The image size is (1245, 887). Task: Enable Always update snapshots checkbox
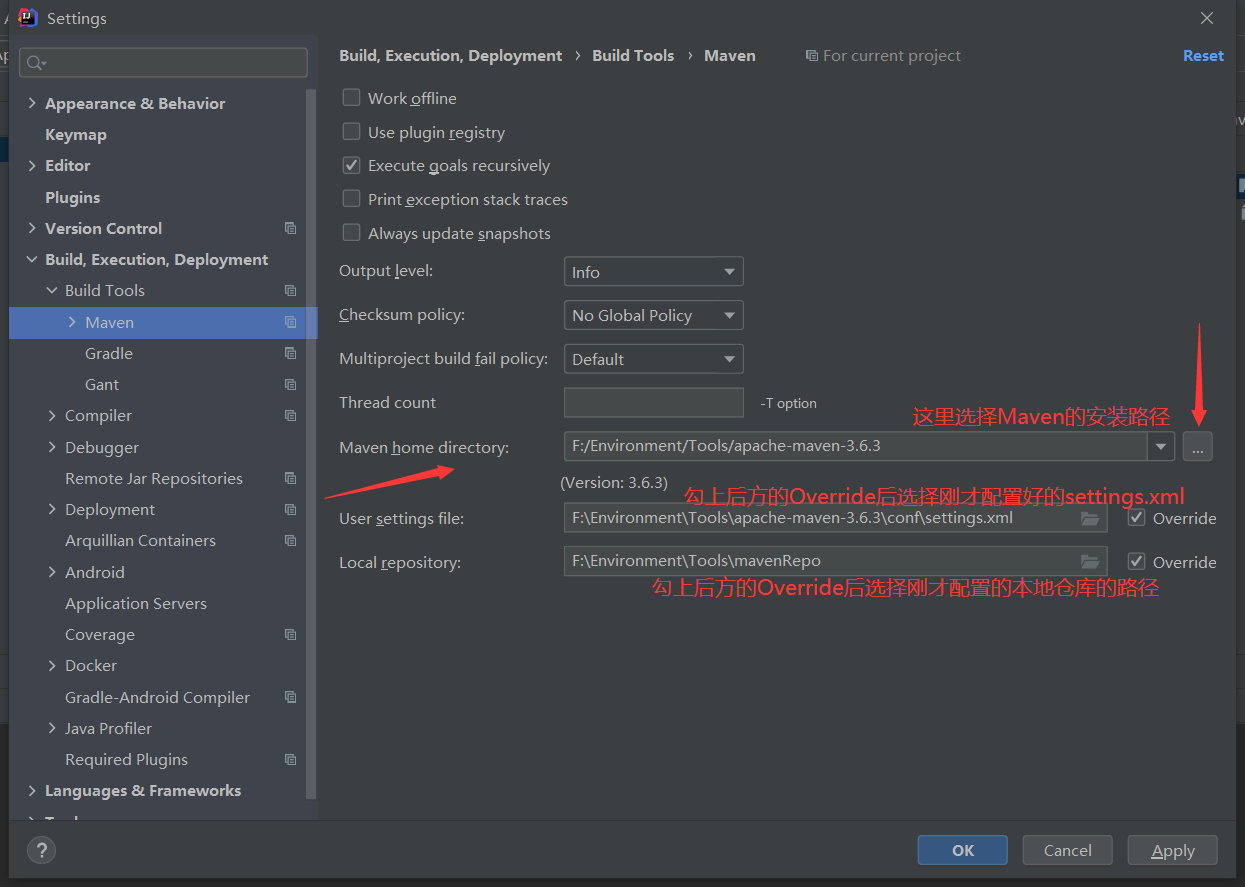tap(351, 233)
